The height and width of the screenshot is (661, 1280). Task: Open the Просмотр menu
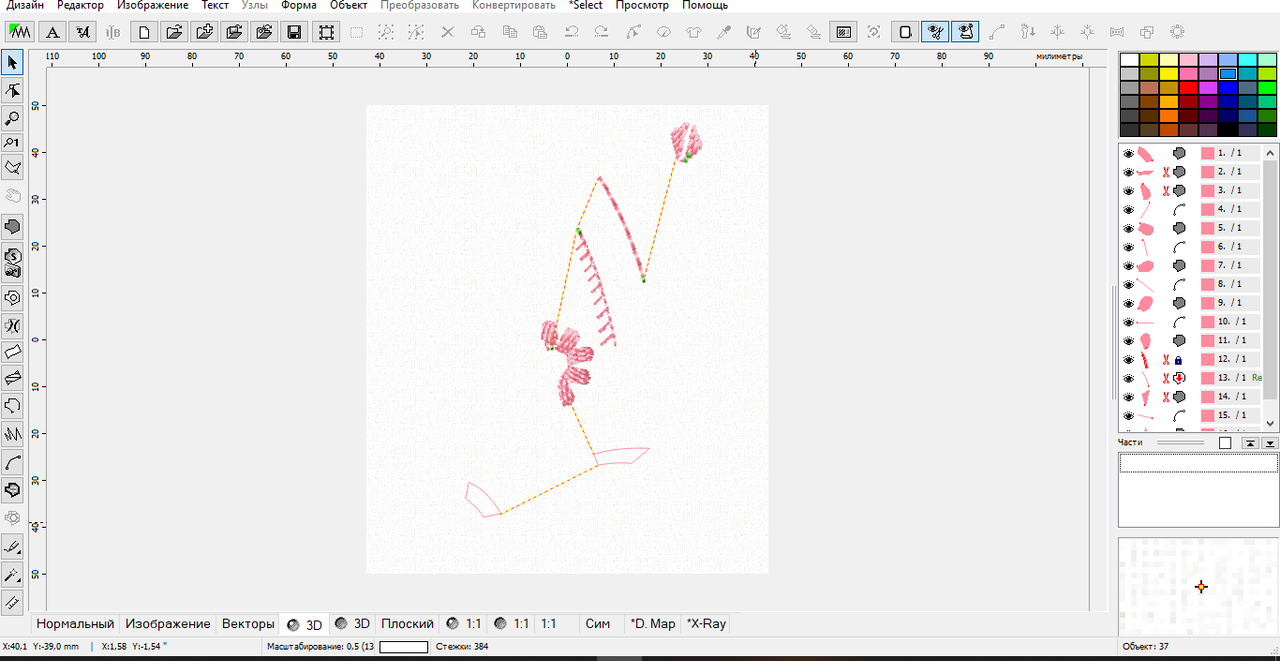pos(642,6)
